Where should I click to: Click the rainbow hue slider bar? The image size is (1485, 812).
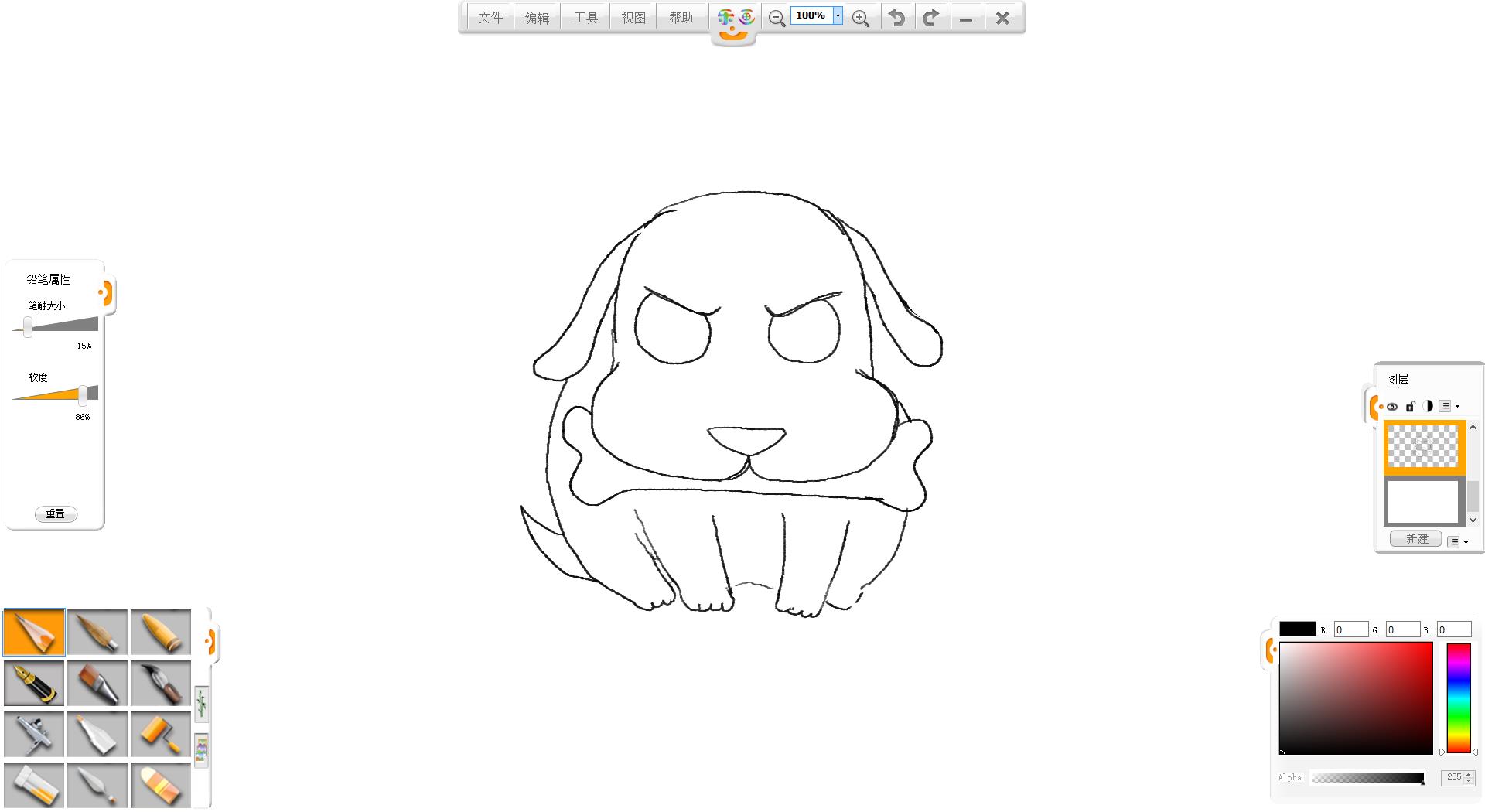click(1458, 698)
